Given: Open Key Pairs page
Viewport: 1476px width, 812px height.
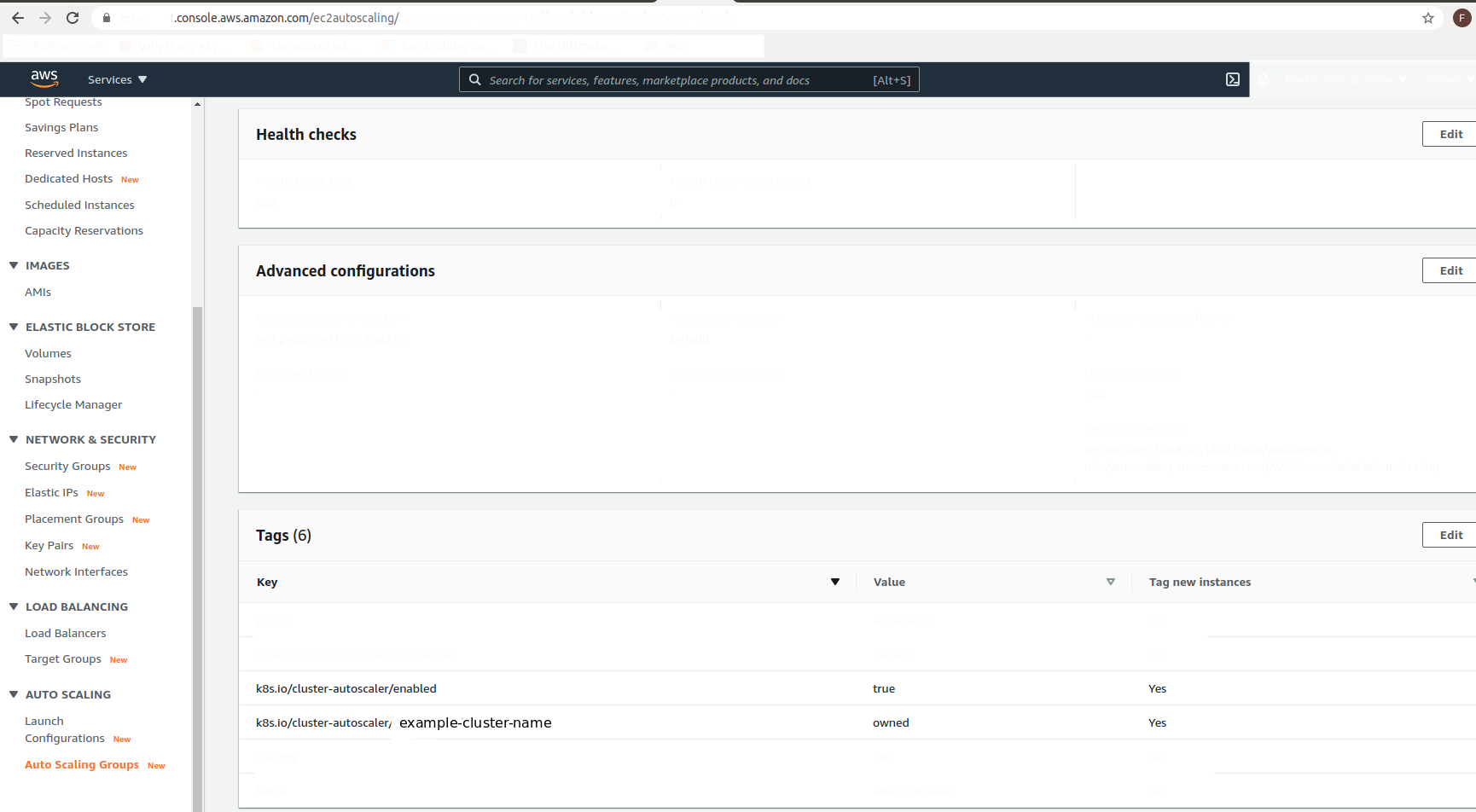Looking at the screenshot, I should click(x=49, y=545).
